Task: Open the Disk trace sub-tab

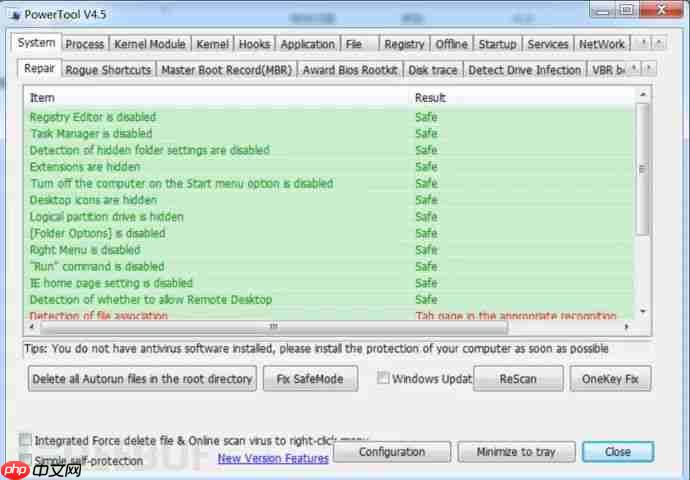Action: pyautogui.click(x=433, y=70)
